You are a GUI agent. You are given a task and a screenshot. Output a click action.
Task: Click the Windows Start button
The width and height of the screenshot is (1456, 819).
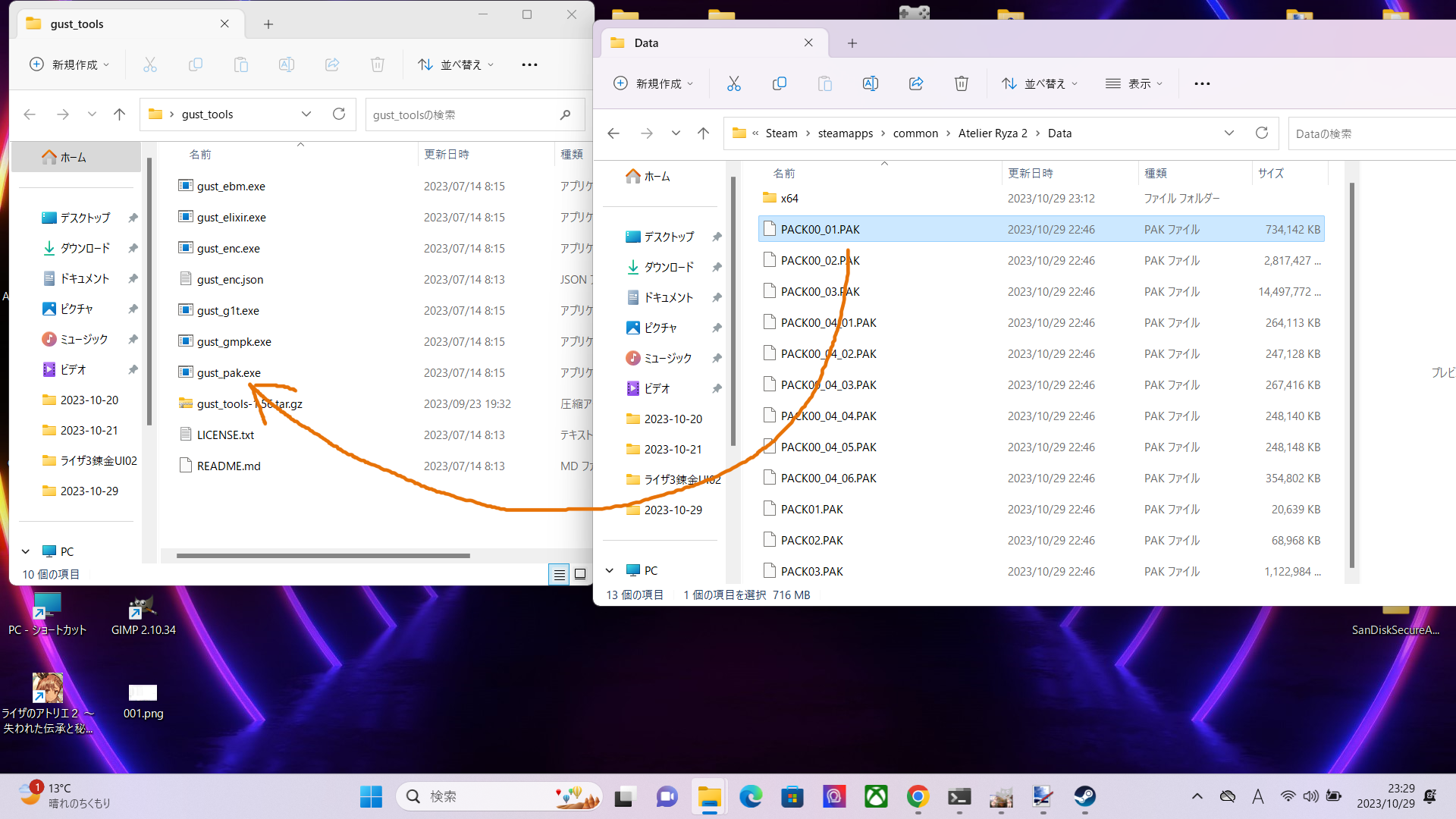(x=371, y=796)
